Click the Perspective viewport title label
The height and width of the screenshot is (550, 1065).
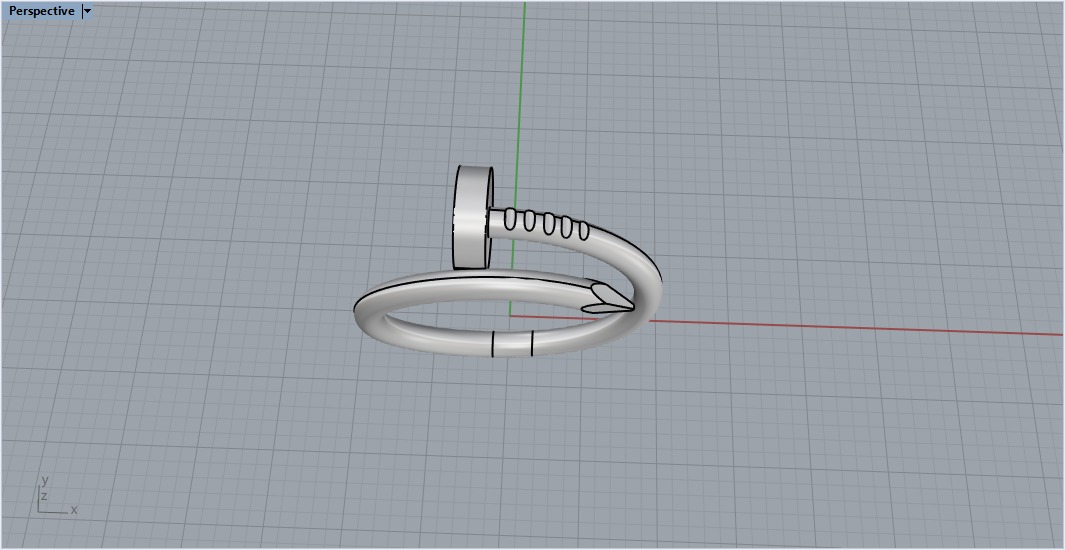click(41, 11)
